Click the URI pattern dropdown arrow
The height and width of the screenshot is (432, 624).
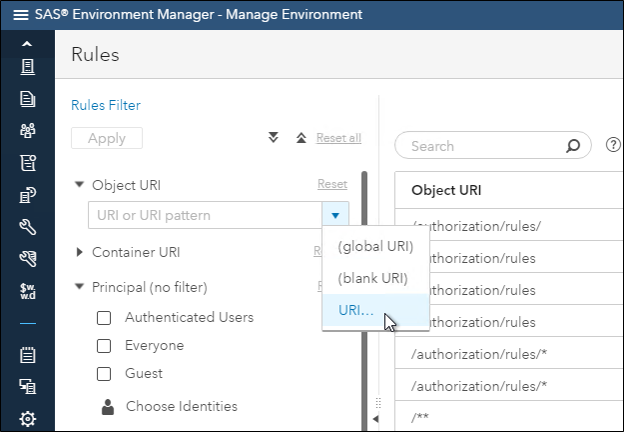335,215
